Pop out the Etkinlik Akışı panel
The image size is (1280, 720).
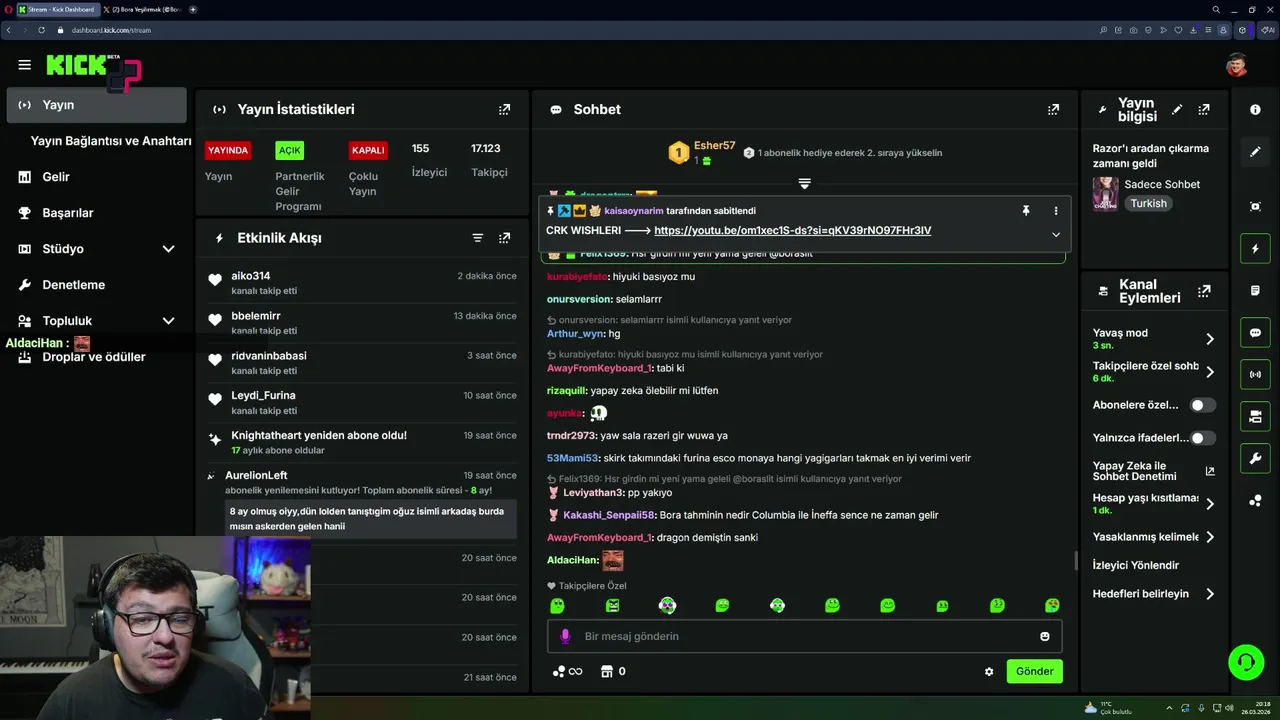504,238
